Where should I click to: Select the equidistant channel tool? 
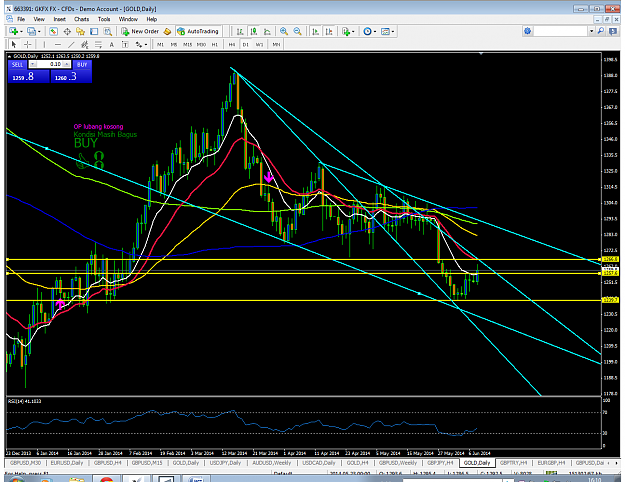85,44
